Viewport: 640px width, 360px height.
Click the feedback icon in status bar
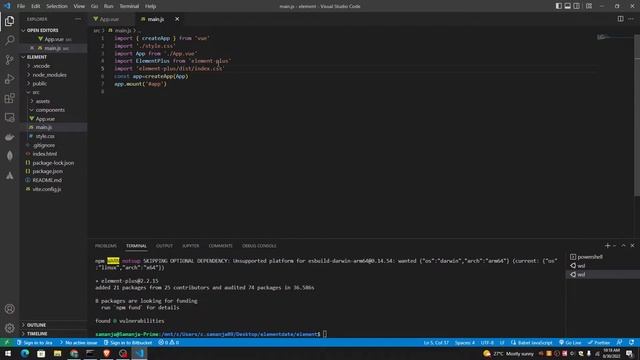tap(620, 342)
